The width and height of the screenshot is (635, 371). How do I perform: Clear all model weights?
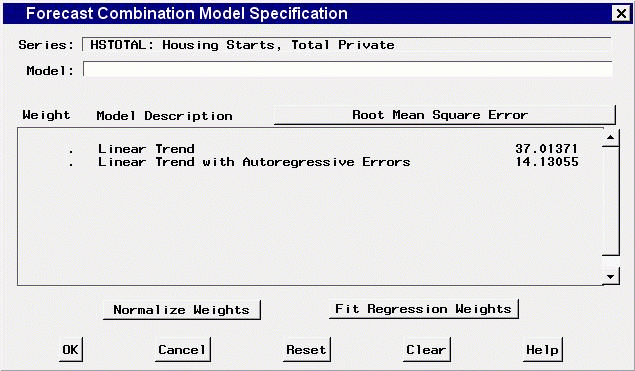(x=426, y=349)
